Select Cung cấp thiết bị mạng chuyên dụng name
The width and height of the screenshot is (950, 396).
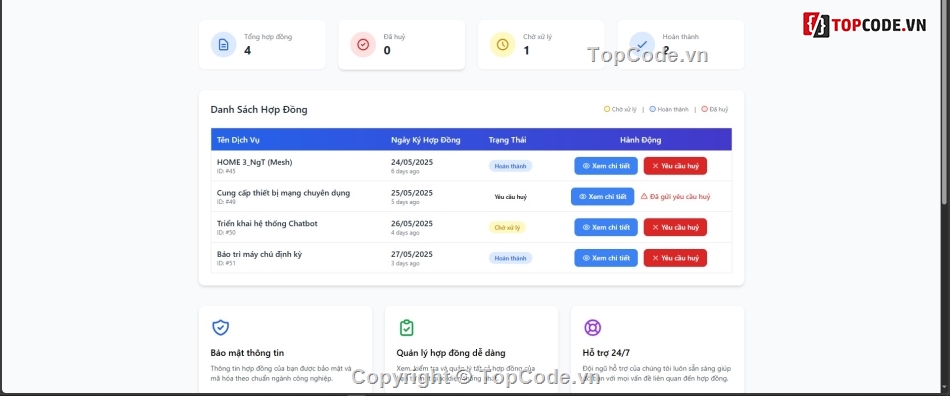284,193
